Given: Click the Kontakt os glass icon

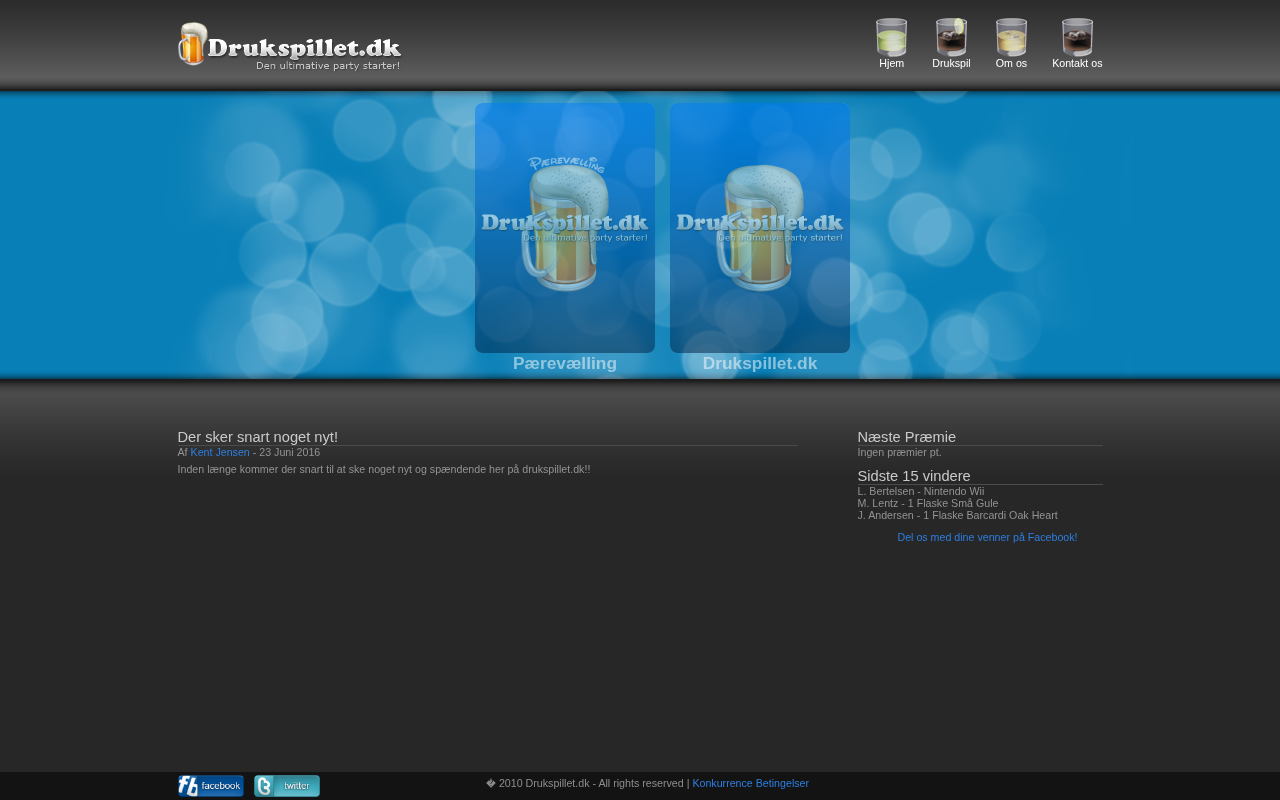Looking at the screenshot, I should coord(1077,37).
